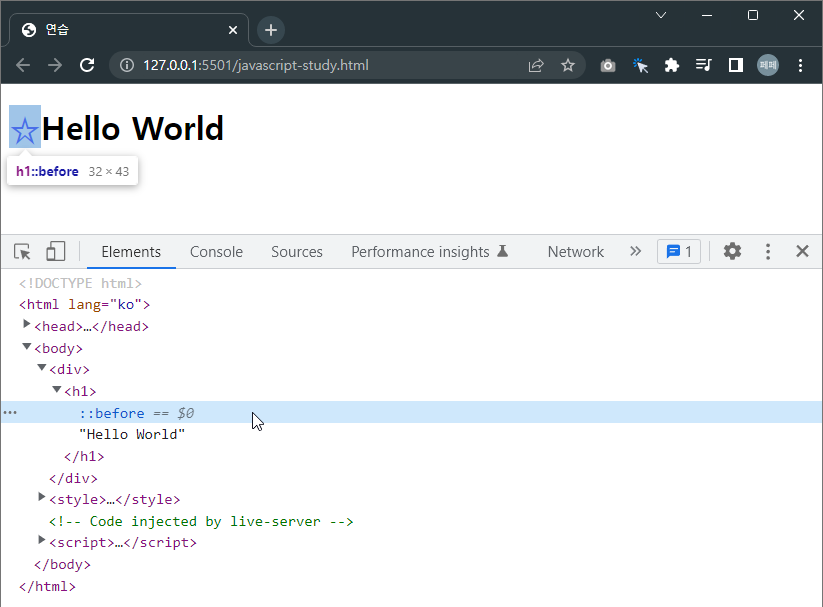View site information icon in address bar
Screen dimensions: 823x607
click(x=126, y=65)
